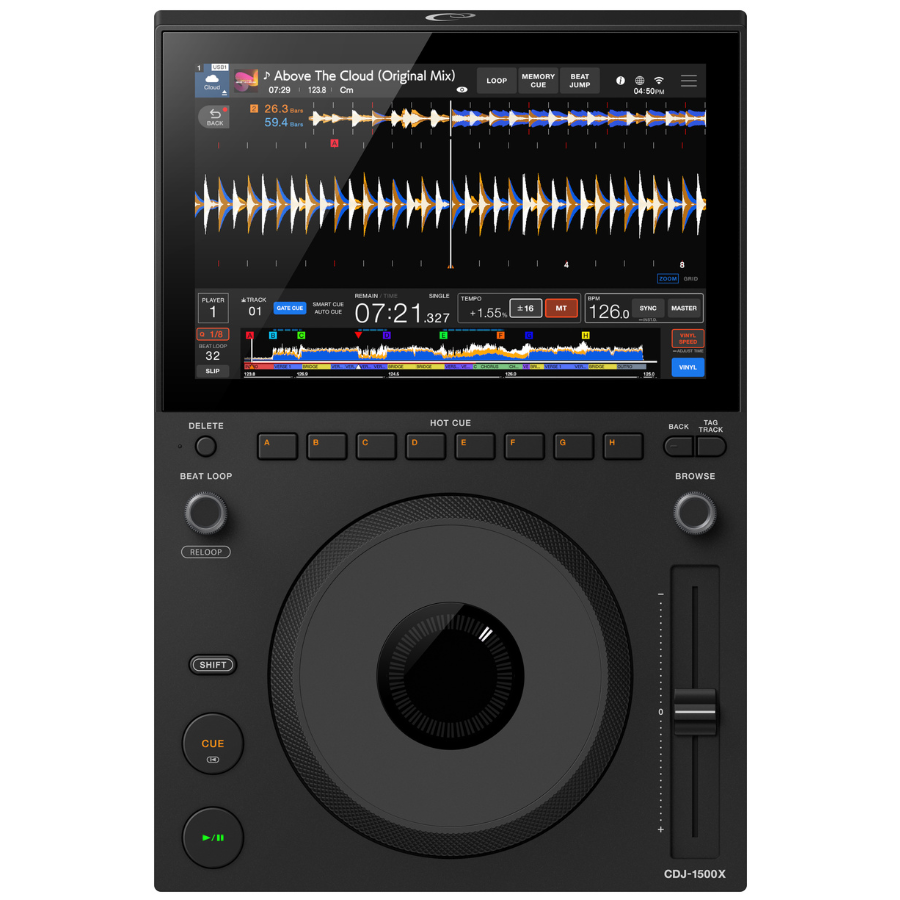Jump to hot cue D marker on overview
The height and width of the screenshot is (900, 900).
coord(387,335)
